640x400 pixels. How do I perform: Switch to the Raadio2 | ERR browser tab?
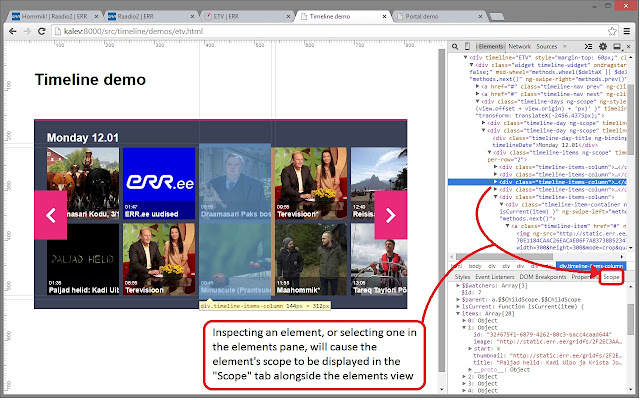pos(149,16)
